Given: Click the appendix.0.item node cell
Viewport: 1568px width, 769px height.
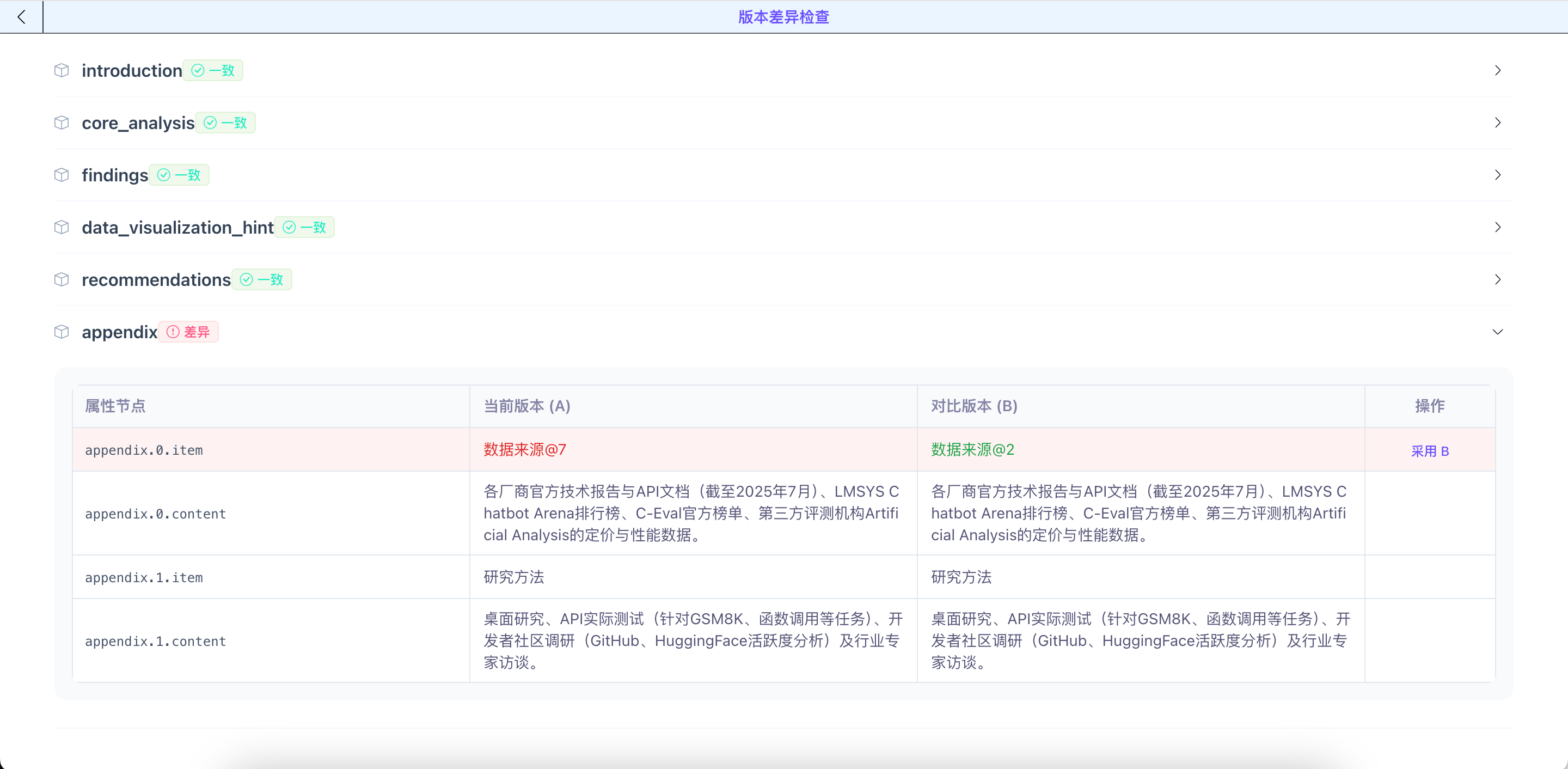Looking at the screenshot, I should tap(271, 450).
